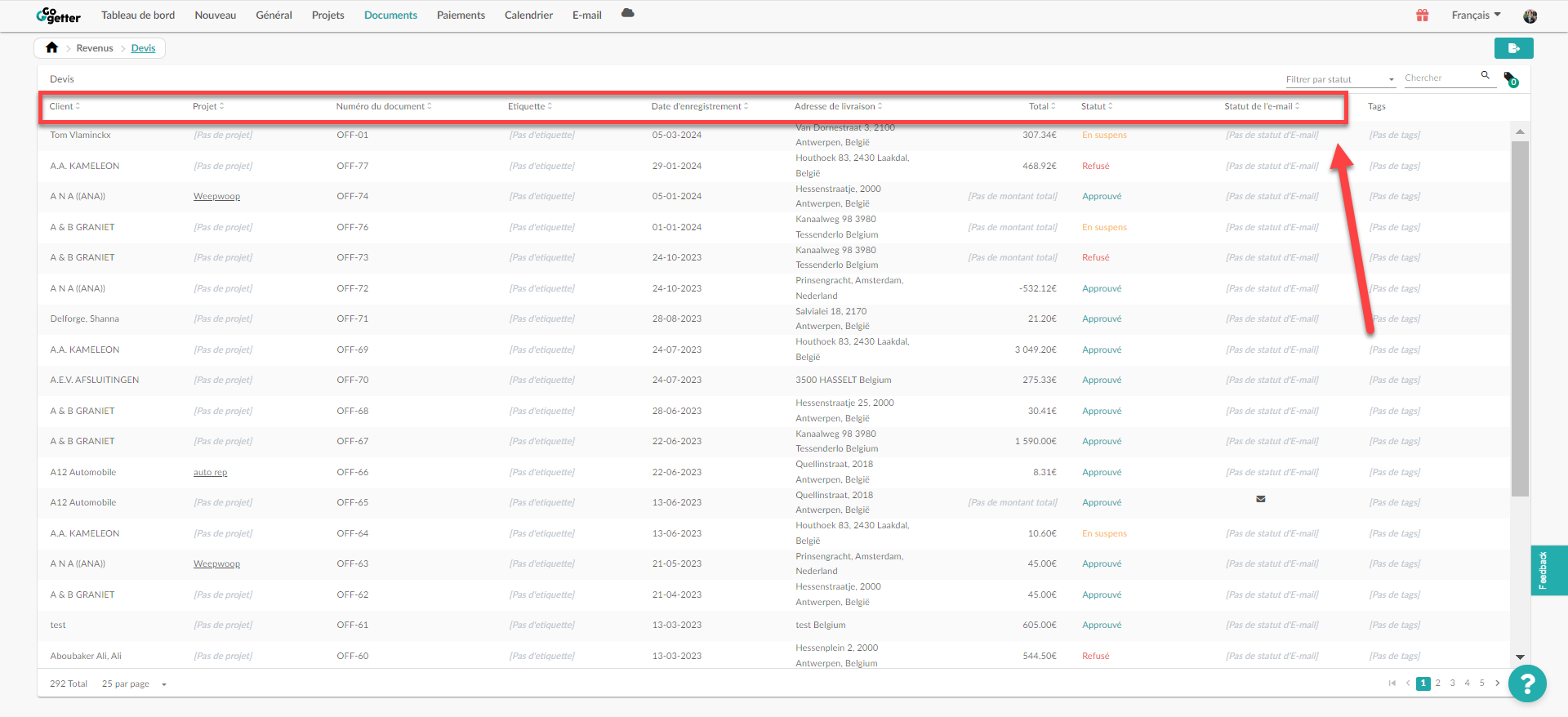Click Approuvé status in OFF-72 row
This screenshot has height=717, width=1568.
(1102, 288)
